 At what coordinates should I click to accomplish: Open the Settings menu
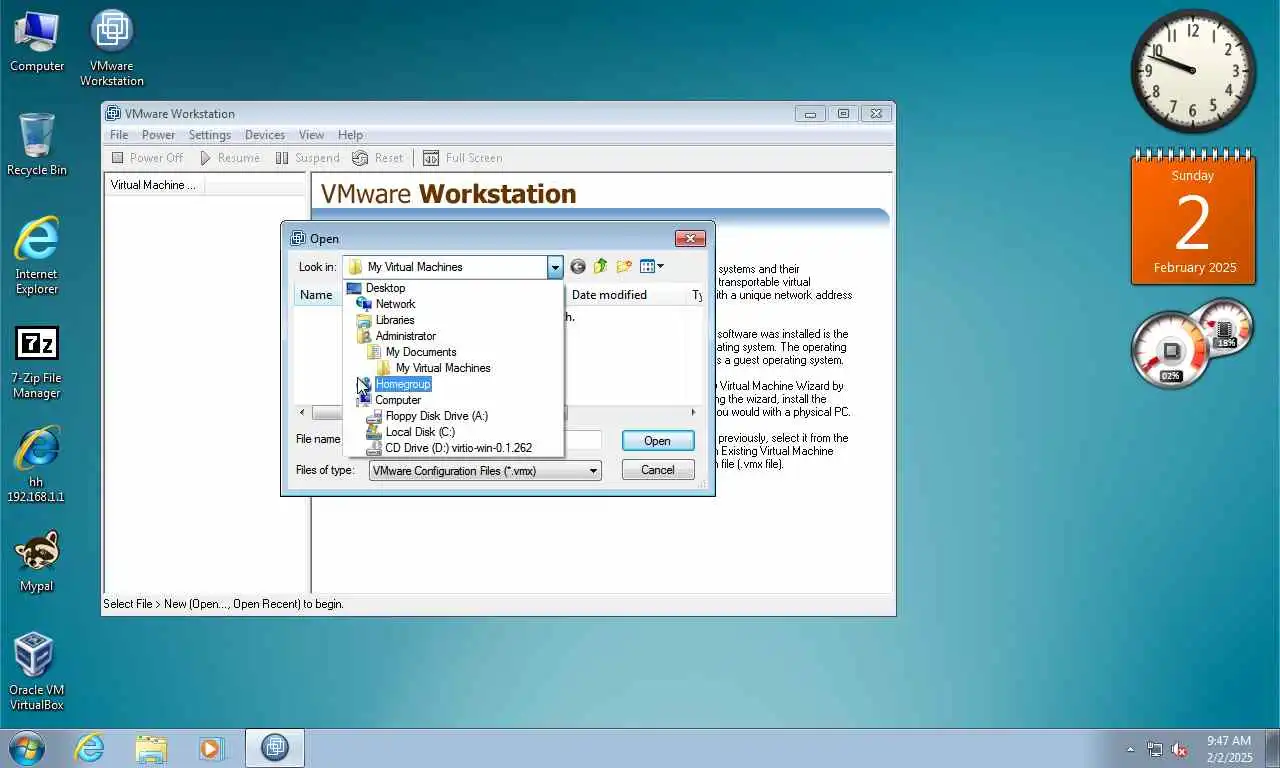pyautogui.click(x=210, y=135)
